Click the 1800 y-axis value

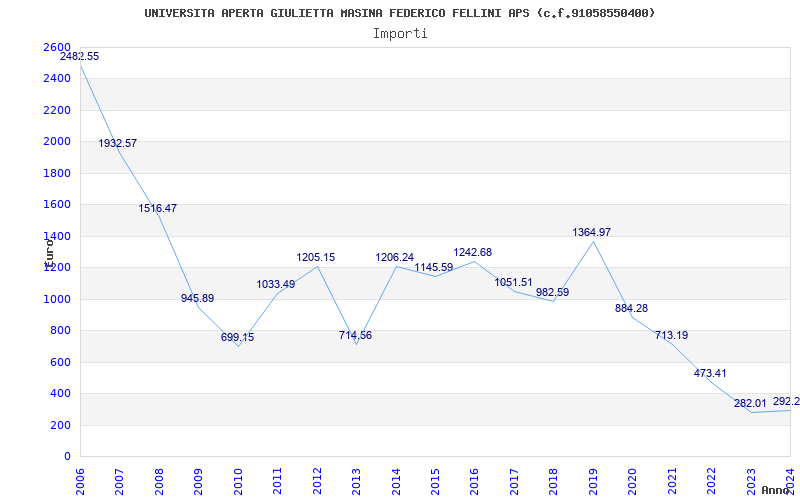coord(57,173)
